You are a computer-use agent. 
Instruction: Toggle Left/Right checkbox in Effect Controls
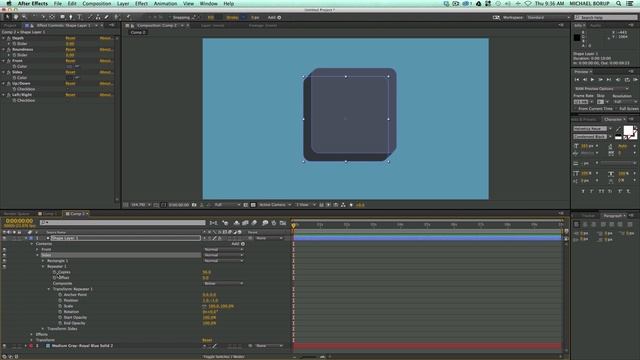[69, 100]
